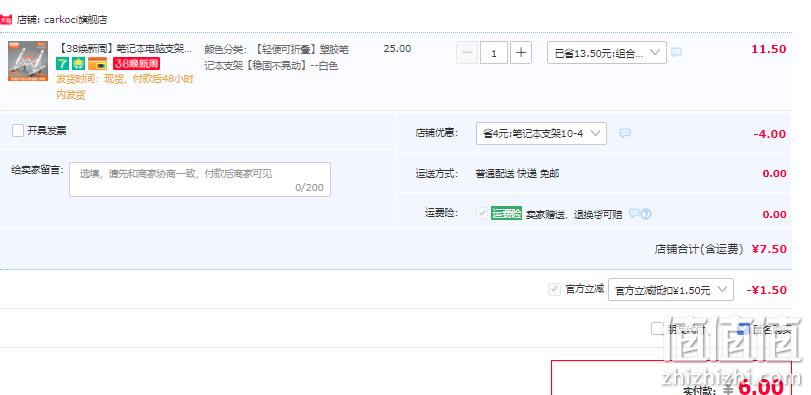Open the 店铺优惠 省4元 coupon dropdown
This screenshot has height=395, width=811.
(x=541, y=133)
